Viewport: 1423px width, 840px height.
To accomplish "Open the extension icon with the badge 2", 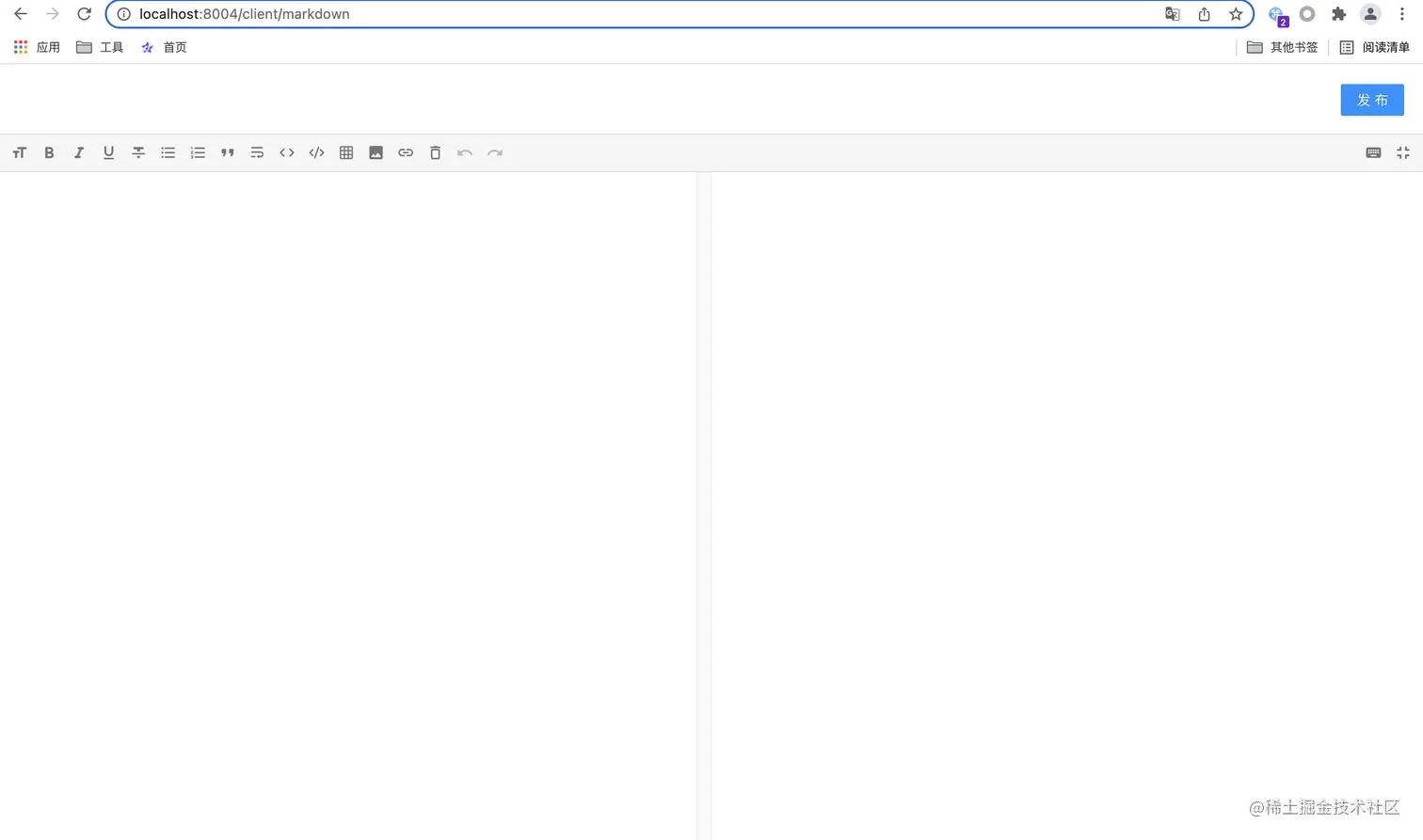I will click(x=1277, y=15).
